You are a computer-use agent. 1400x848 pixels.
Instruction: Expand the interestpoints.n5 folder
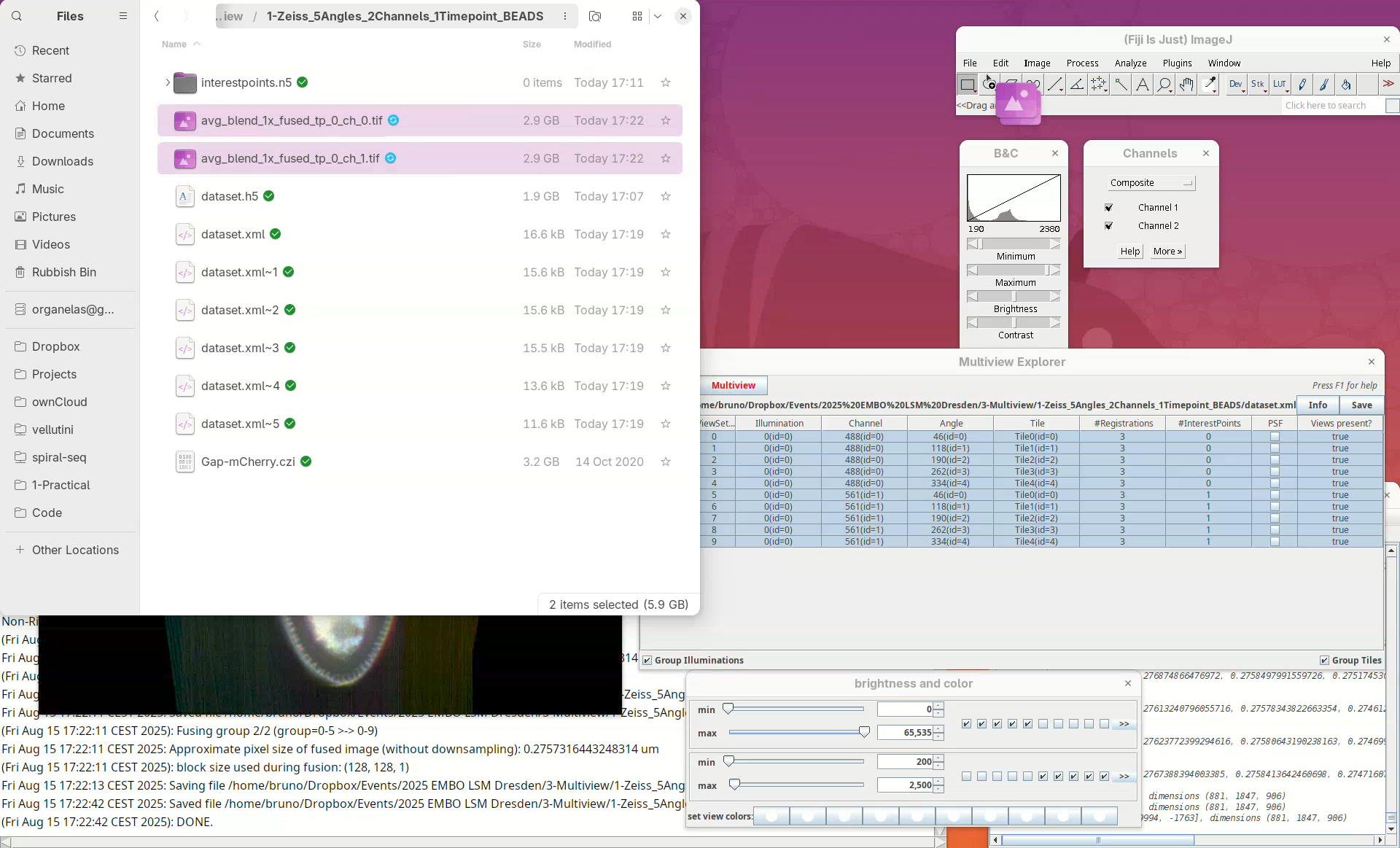(168, 82)
